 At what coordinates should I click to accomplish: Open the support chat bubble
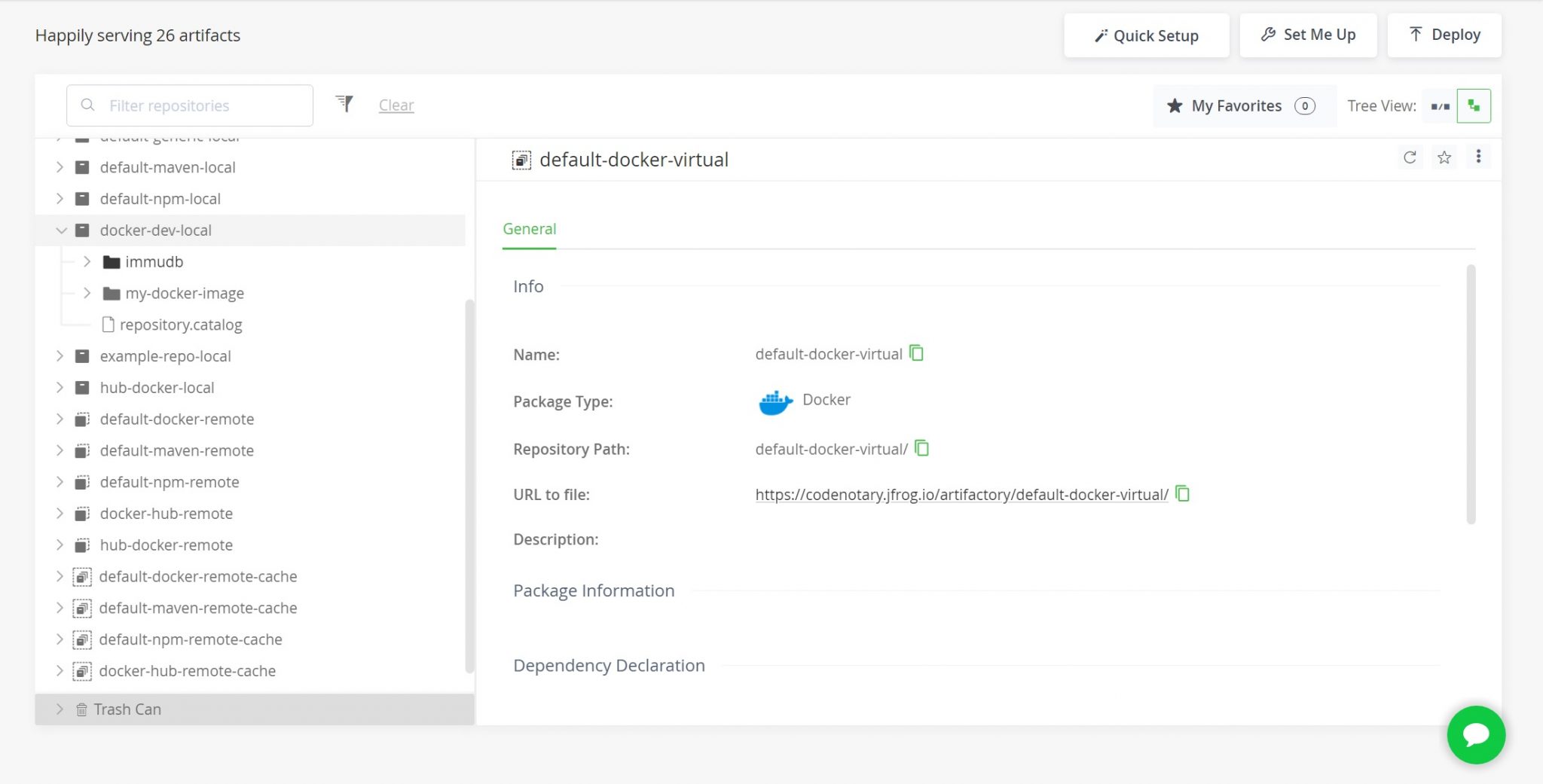1476,735
